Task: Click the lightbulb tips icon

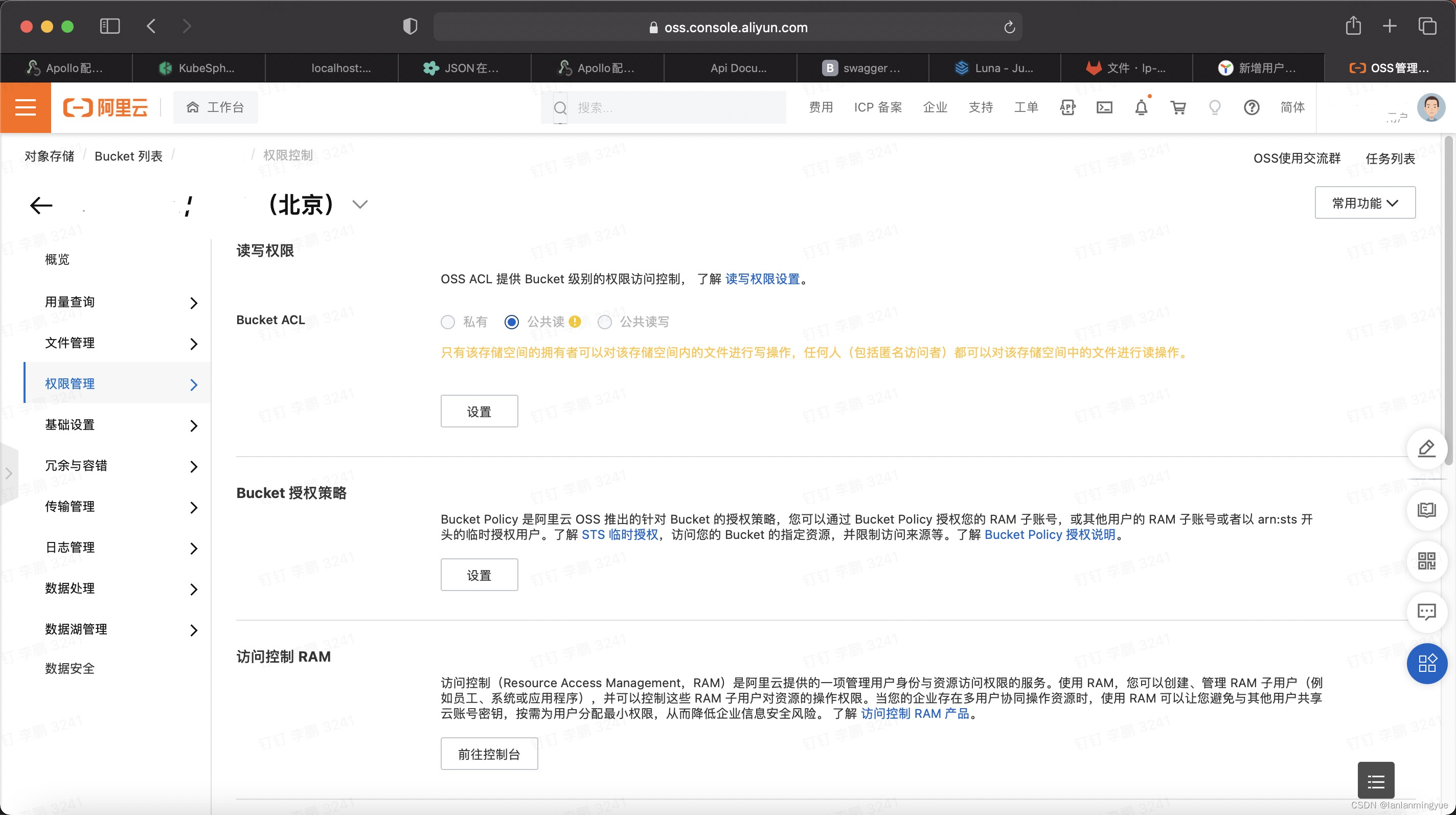Action: tap(1215, 107)
